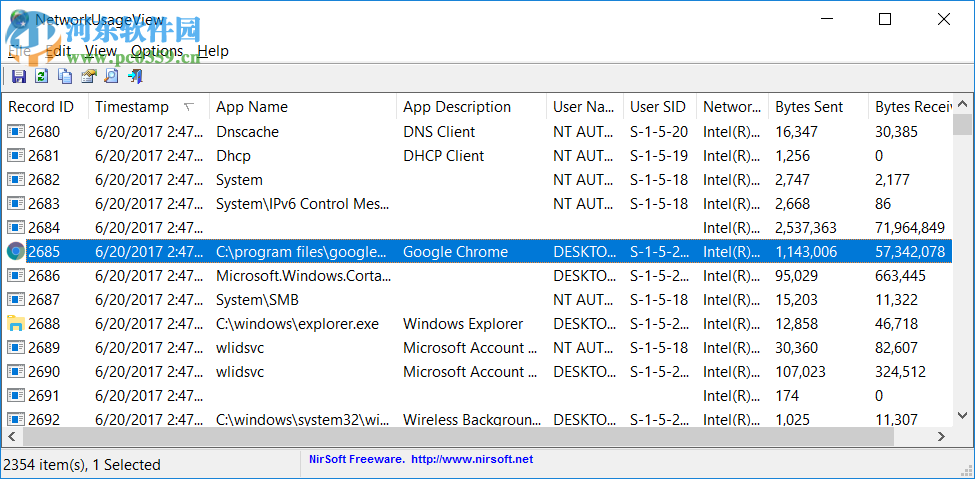Click the horizontal scrollbar right arrow
975x479 pixels.
tap(940, 437)
